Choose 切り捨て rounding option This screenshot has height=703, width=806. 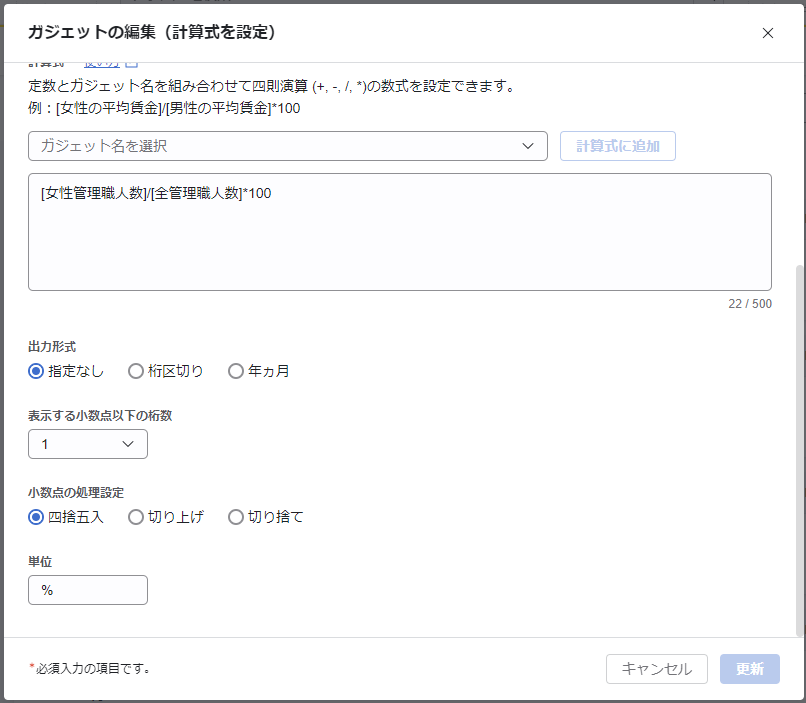click(x=236, y=517)
